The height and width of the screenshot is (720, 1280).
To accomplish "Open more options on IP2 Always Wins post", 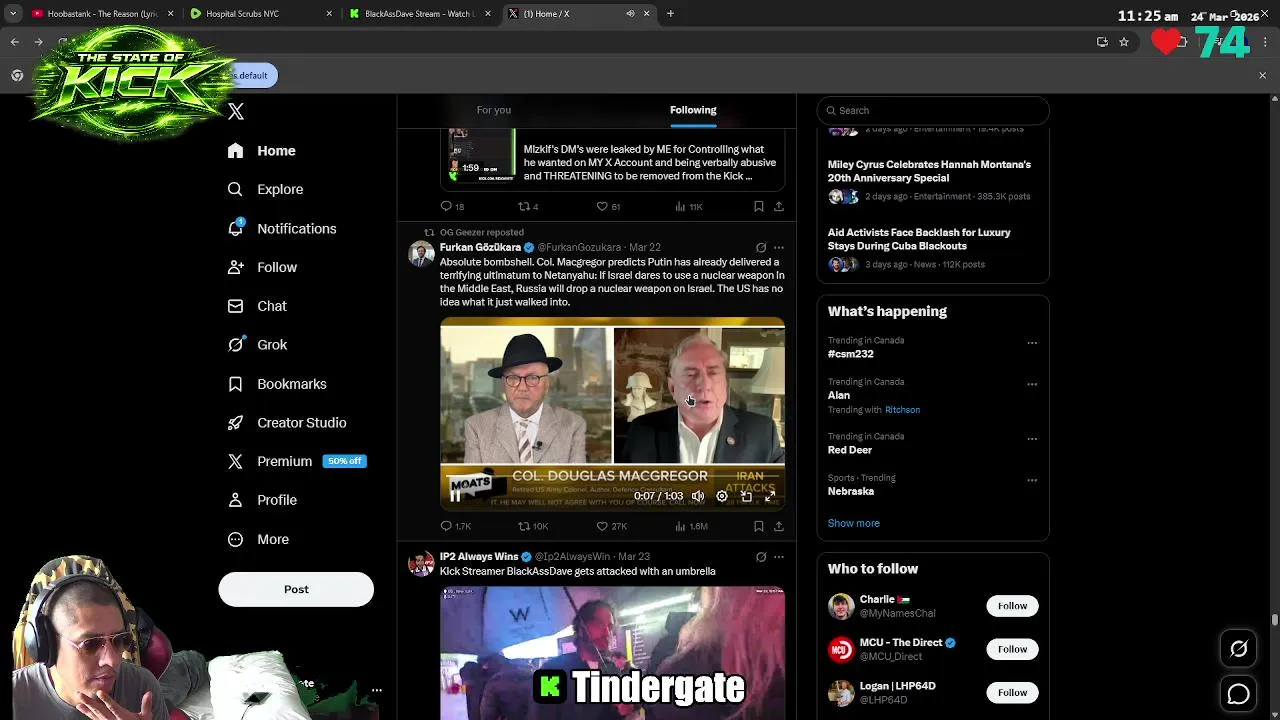I will (x=779, y=557).
